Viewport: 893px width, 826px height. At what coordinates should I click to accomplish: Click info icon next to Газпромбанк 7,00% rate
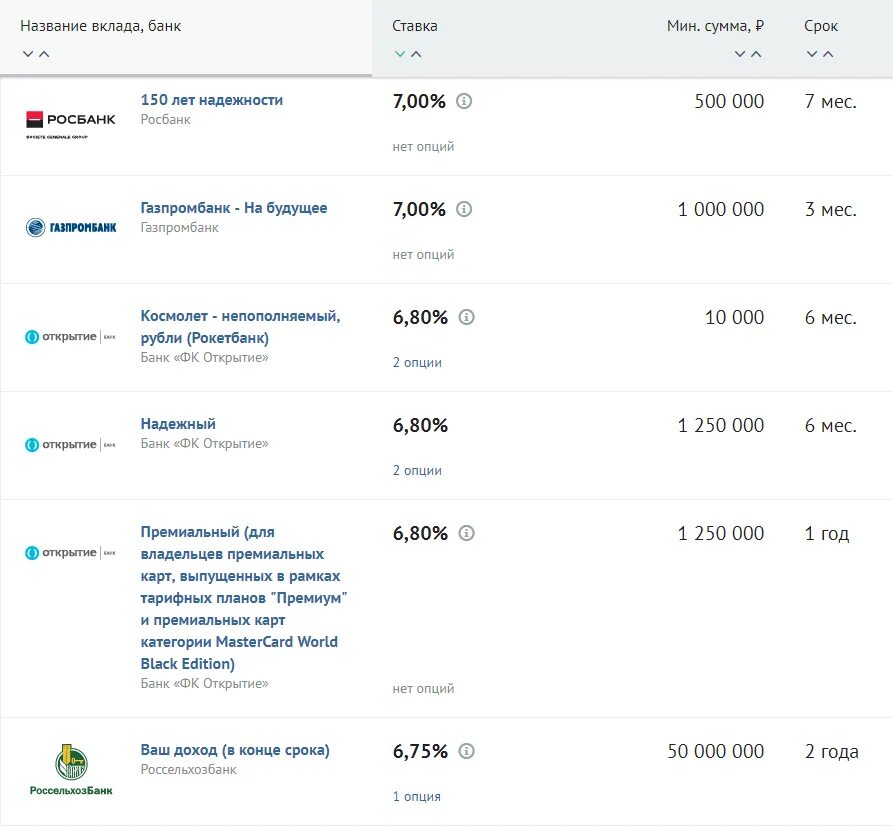464,209
